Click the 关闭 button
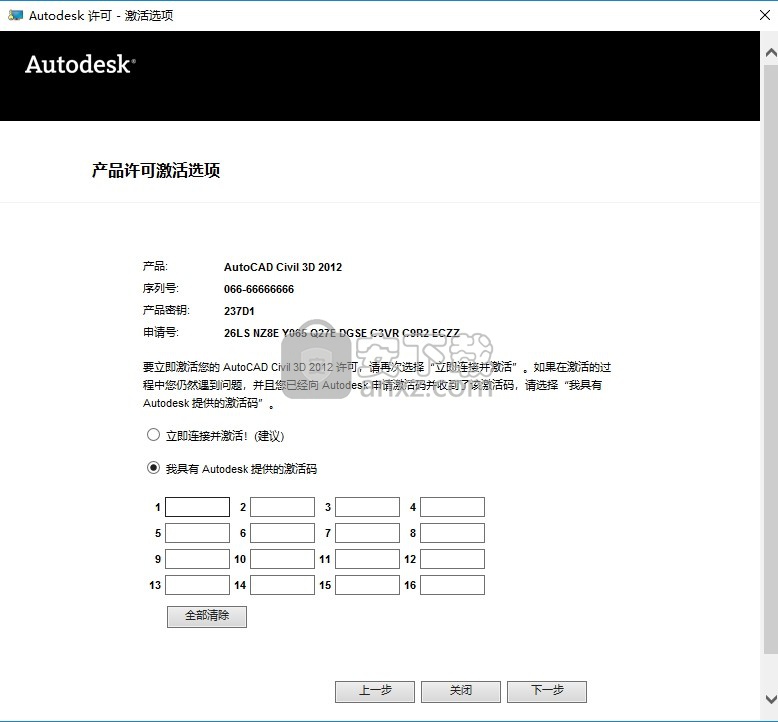Viewport: 778px width, 722px height. 461,691
